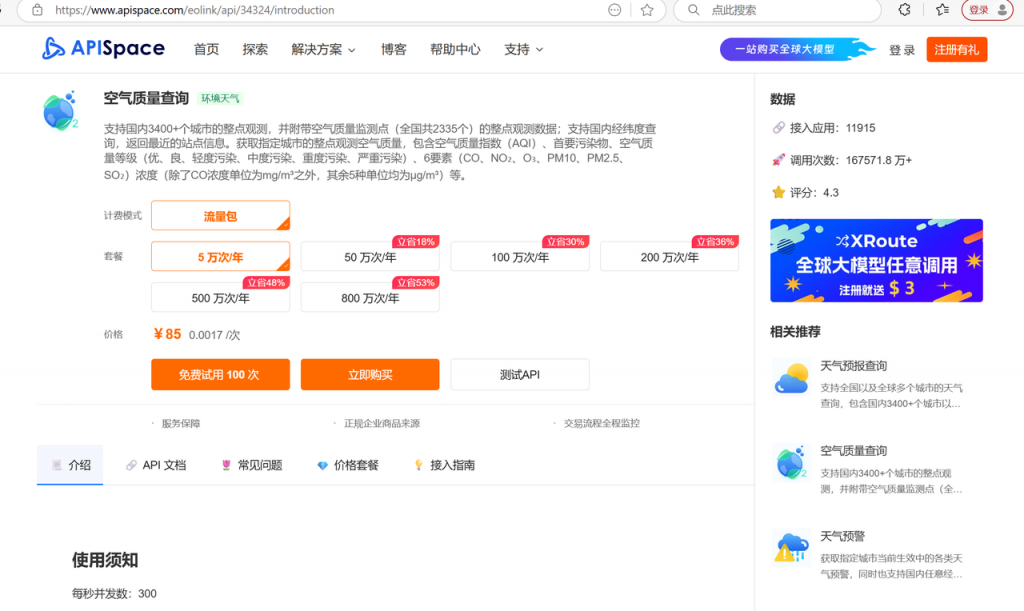This screenshot has height=611, width=1024.
Task: Click 免费试用 100 次 button
Action: [220, 374]
